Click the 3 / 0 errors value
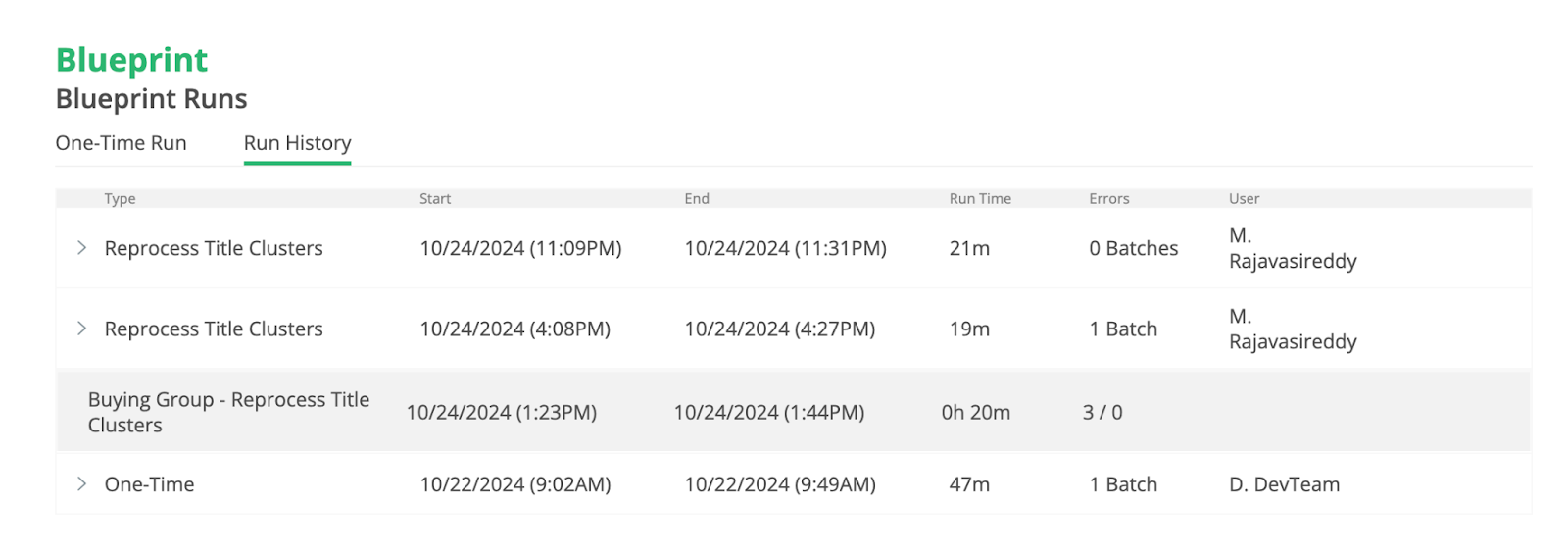The width and height of the screenshot is (1568, 556). pos(1102,413)
